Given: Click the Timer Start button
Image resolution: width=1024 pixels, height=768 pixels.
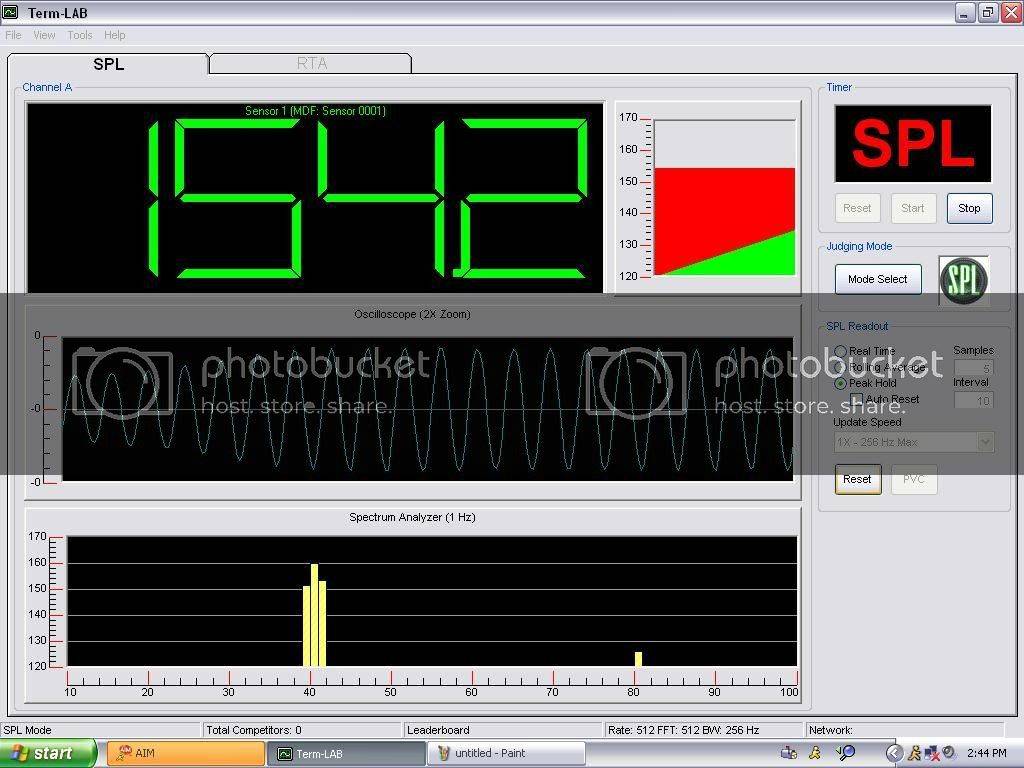Looking at the screenshot, I should point(913,208).
